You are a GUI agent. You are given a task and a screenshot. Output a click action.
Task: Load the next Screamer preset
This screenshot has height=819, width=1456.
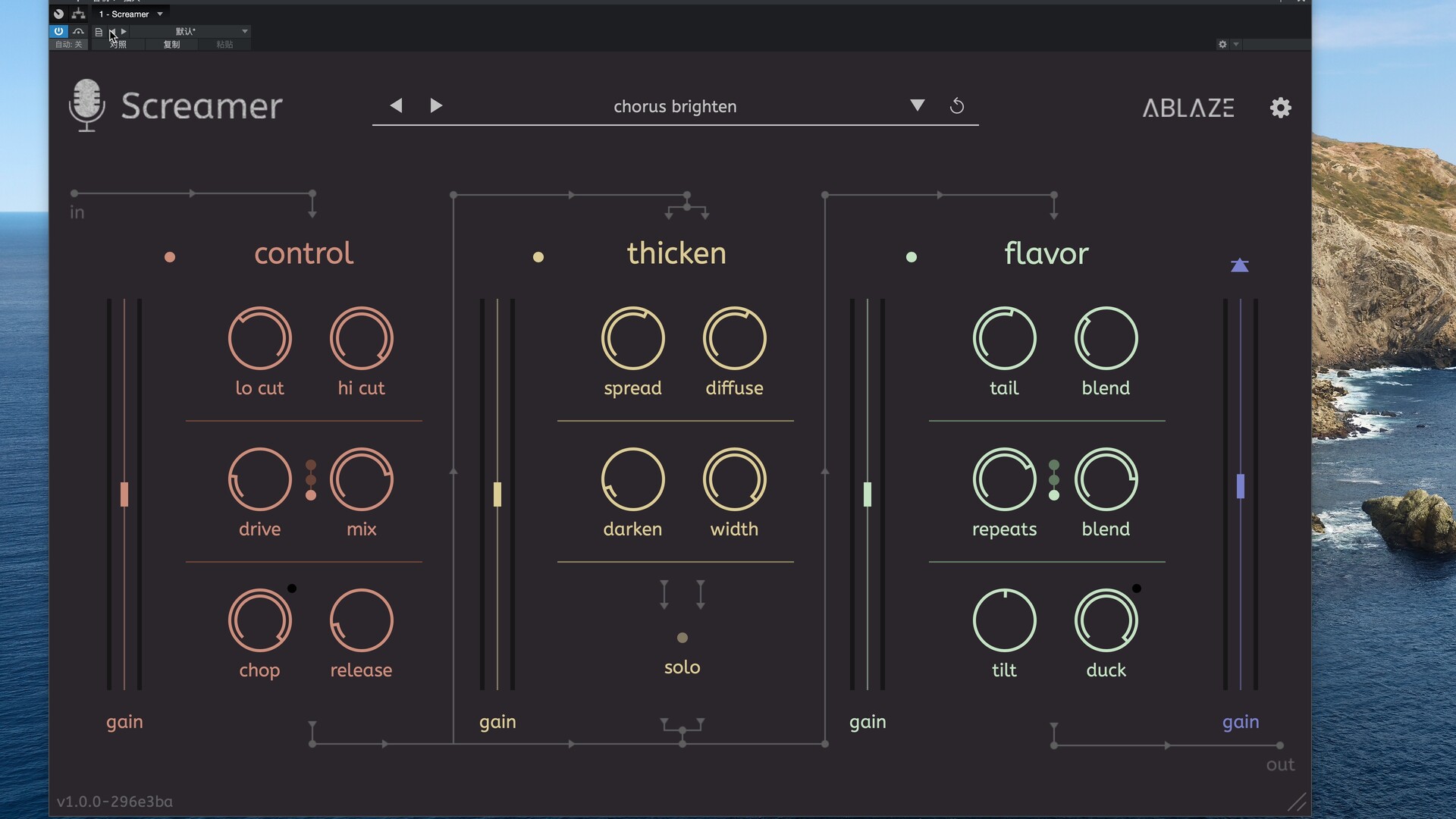[436, 105]
